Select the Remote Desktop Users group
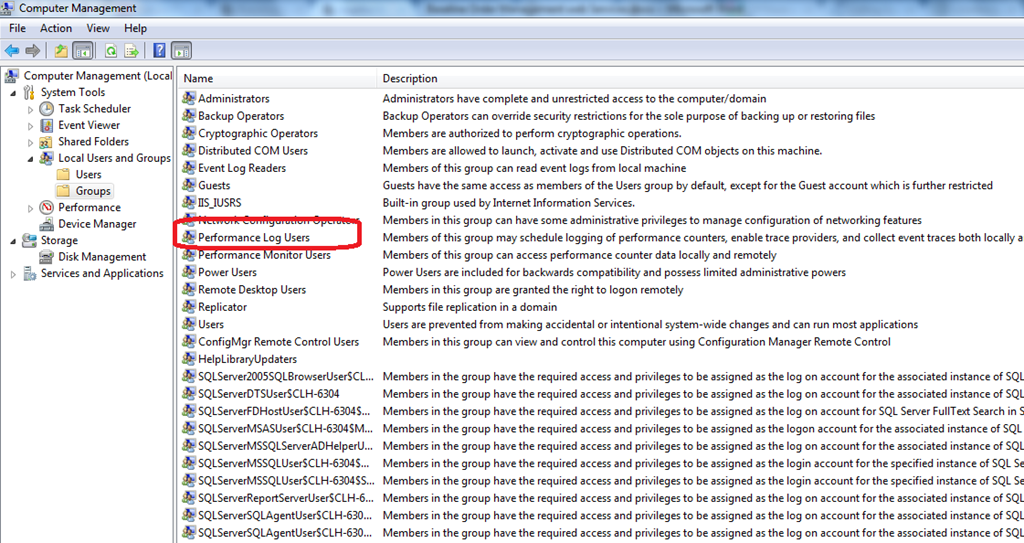Image resolution: width=1024 pixels, height=543 pixels. (x=252, y=289)
